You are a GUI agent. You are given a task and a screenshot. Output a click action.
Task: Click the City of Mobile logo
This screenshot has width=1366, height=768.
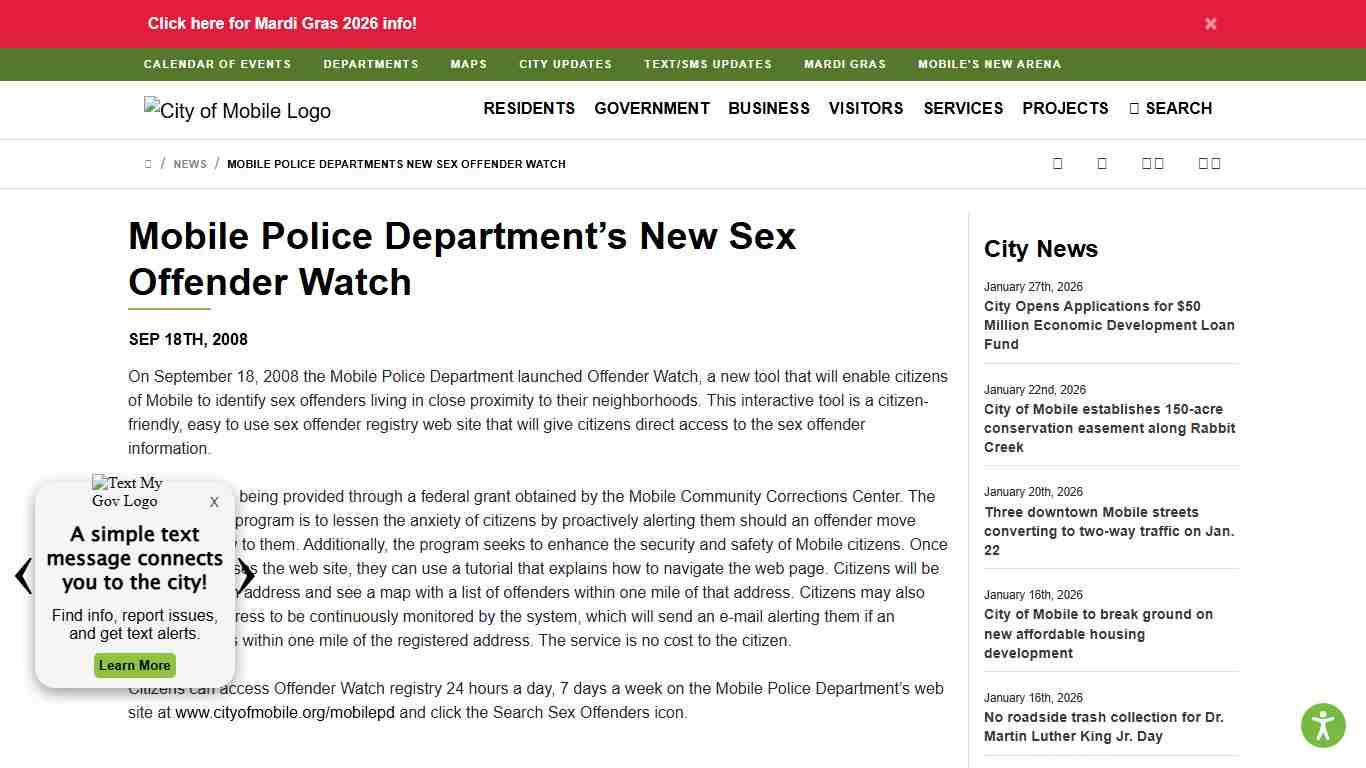point(236,110)
